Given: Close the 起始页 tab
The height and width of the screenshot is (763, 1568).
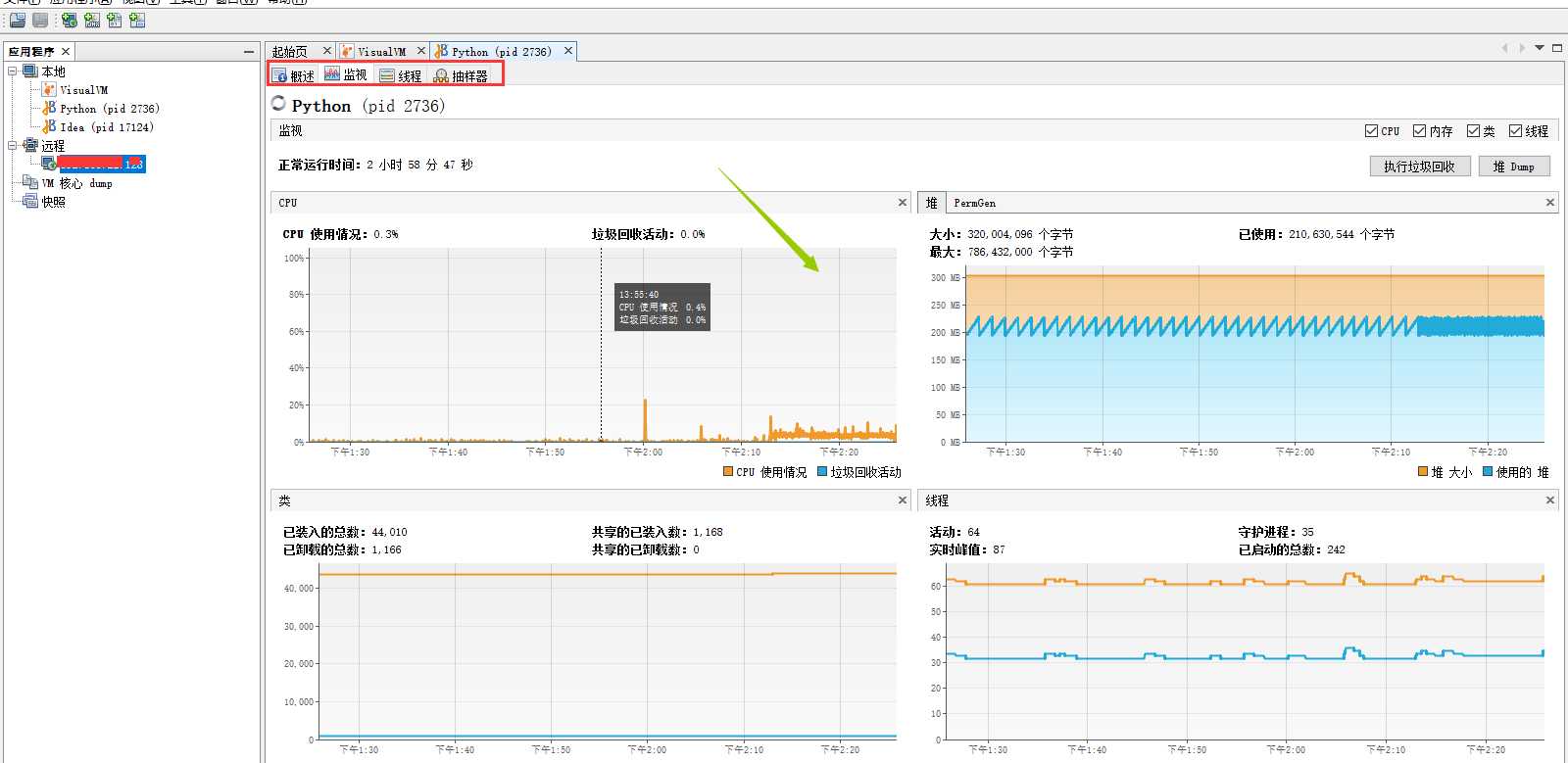Looking at the screenshot, I should tap(327, 51).
